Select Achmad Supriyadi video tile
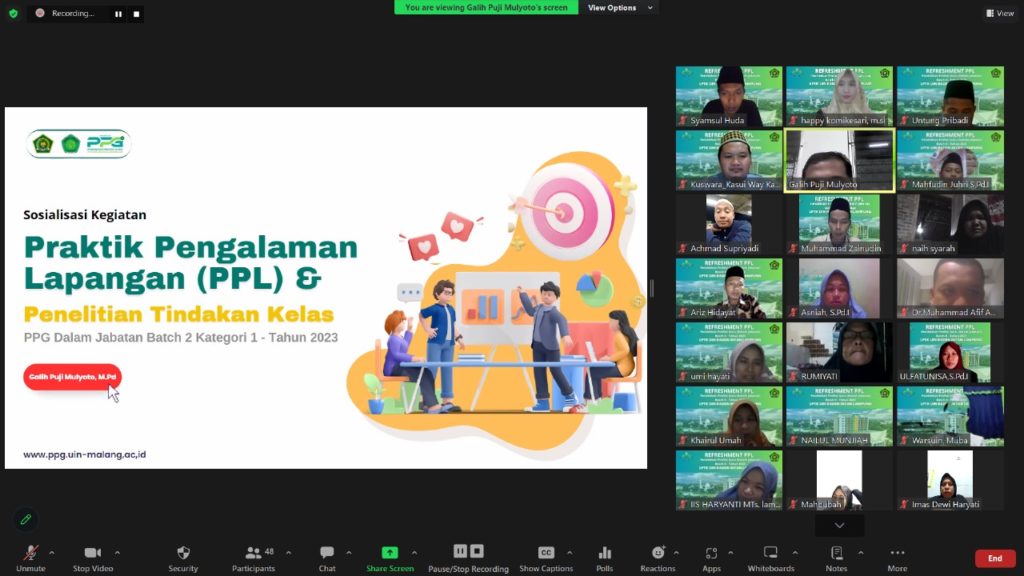 (x=729, y=224)
